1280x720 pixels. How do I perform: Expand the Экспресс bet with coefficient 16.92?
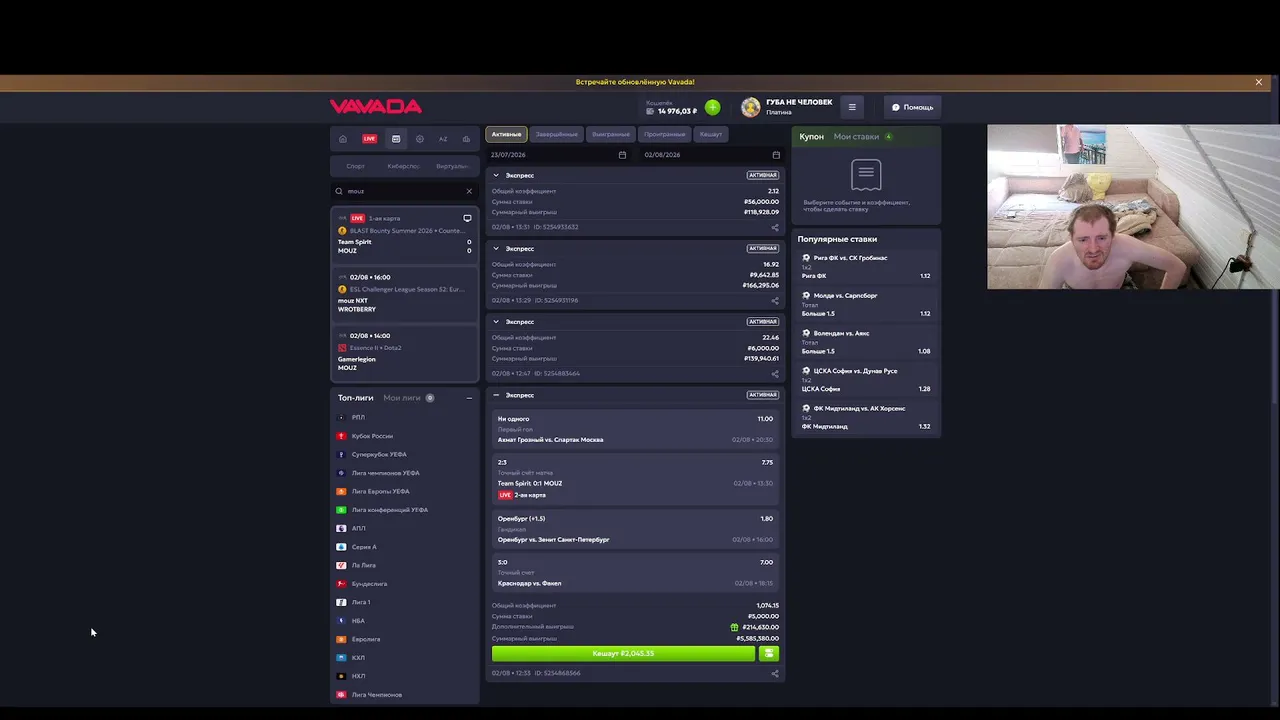495,248
